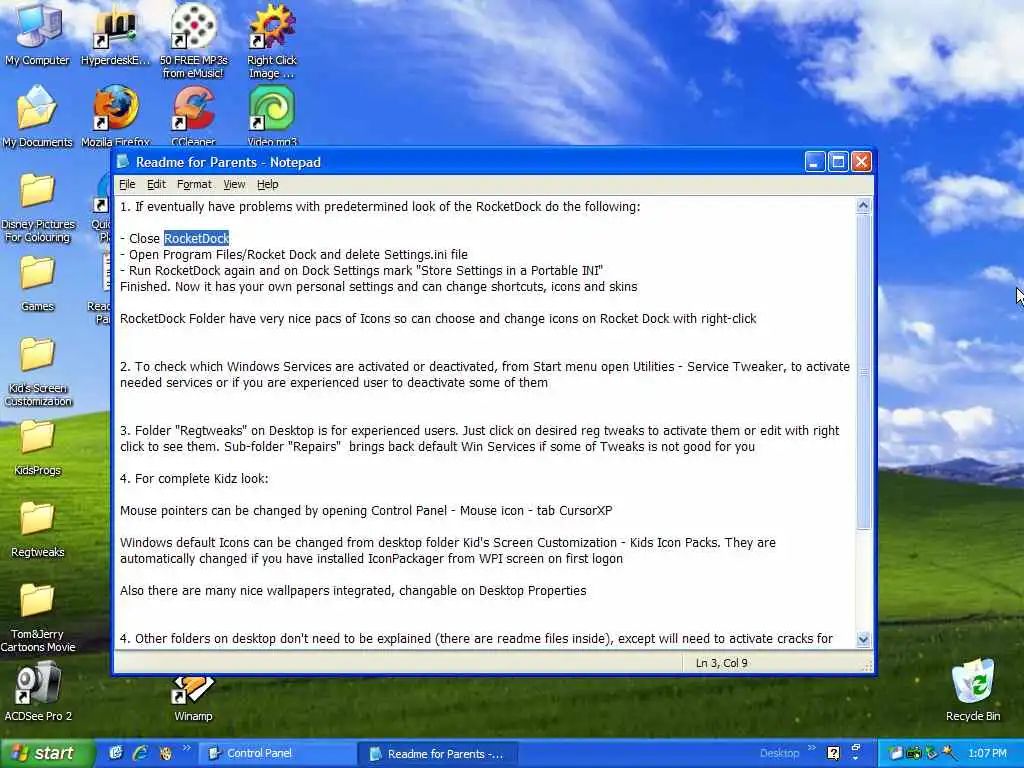
Task: Click the line mentioning Settings.ini file
Action: click(x=294, y=255)
